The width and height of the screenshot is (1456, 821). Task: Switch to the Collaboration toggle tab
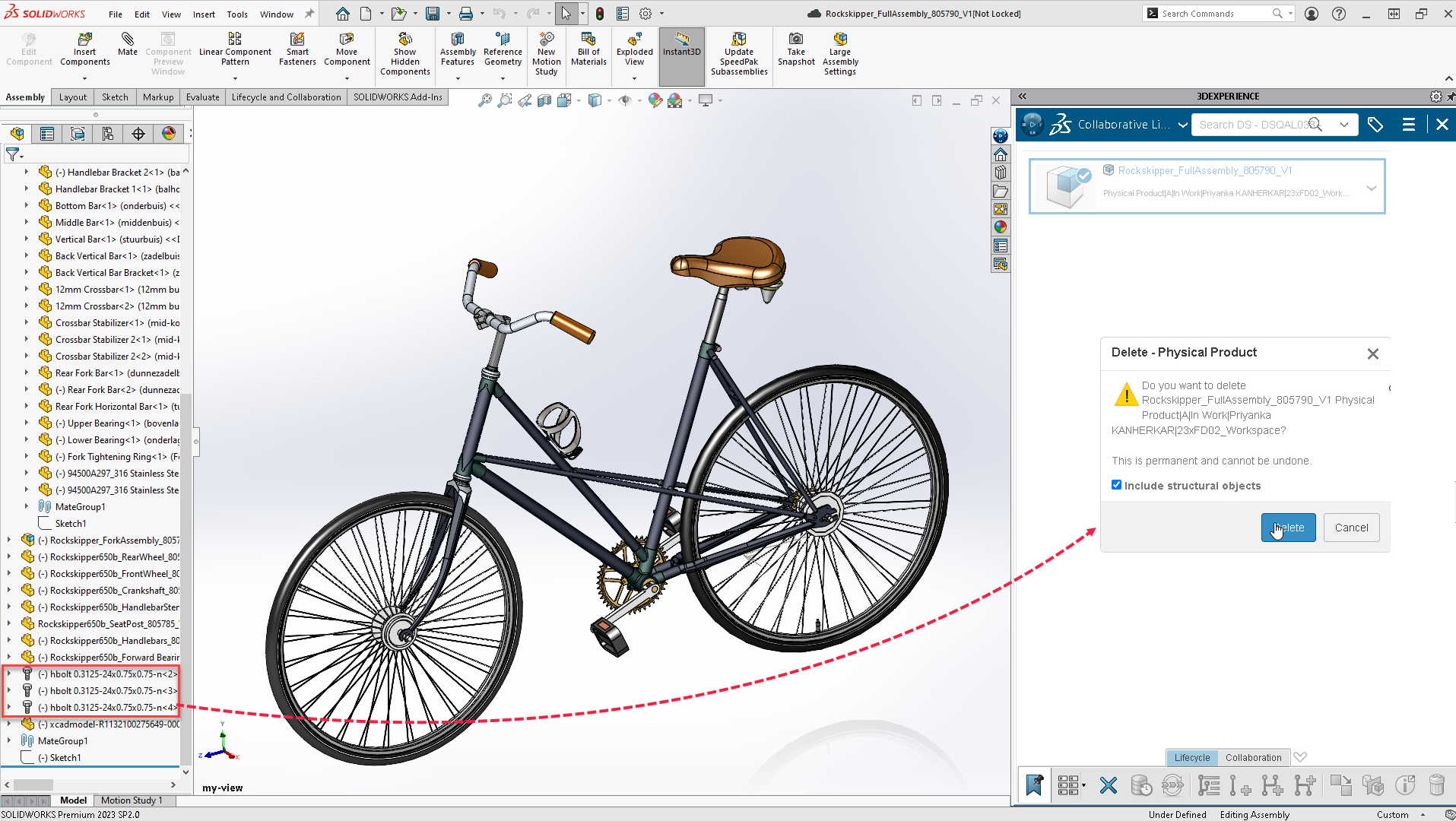[1253, 757]
